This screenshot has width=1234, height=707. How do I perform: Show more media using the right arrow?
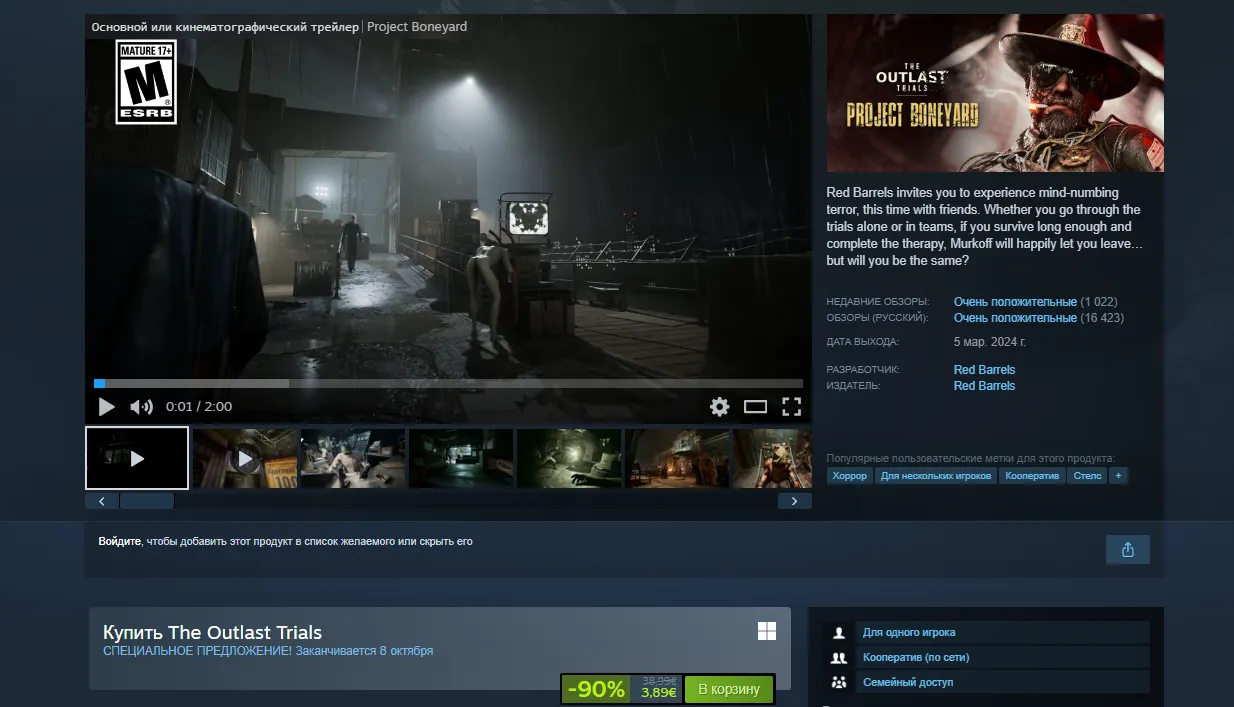click(x=794, y=501)
